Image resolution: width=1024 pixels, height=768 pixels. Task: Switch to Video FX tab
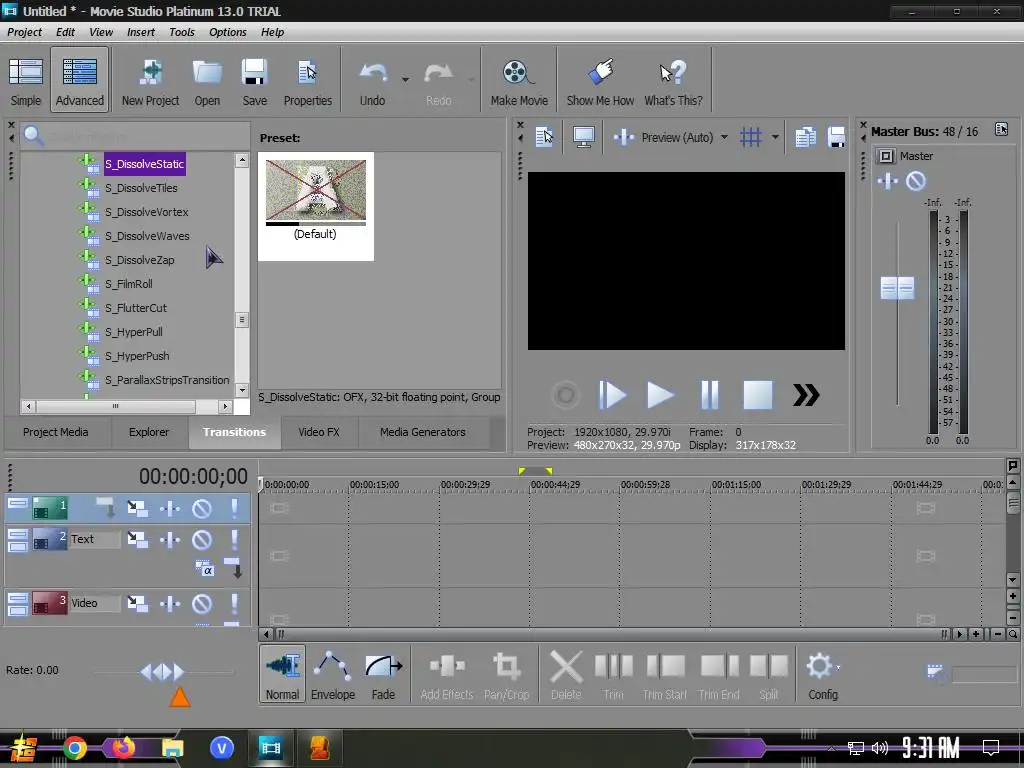point(319,432)
